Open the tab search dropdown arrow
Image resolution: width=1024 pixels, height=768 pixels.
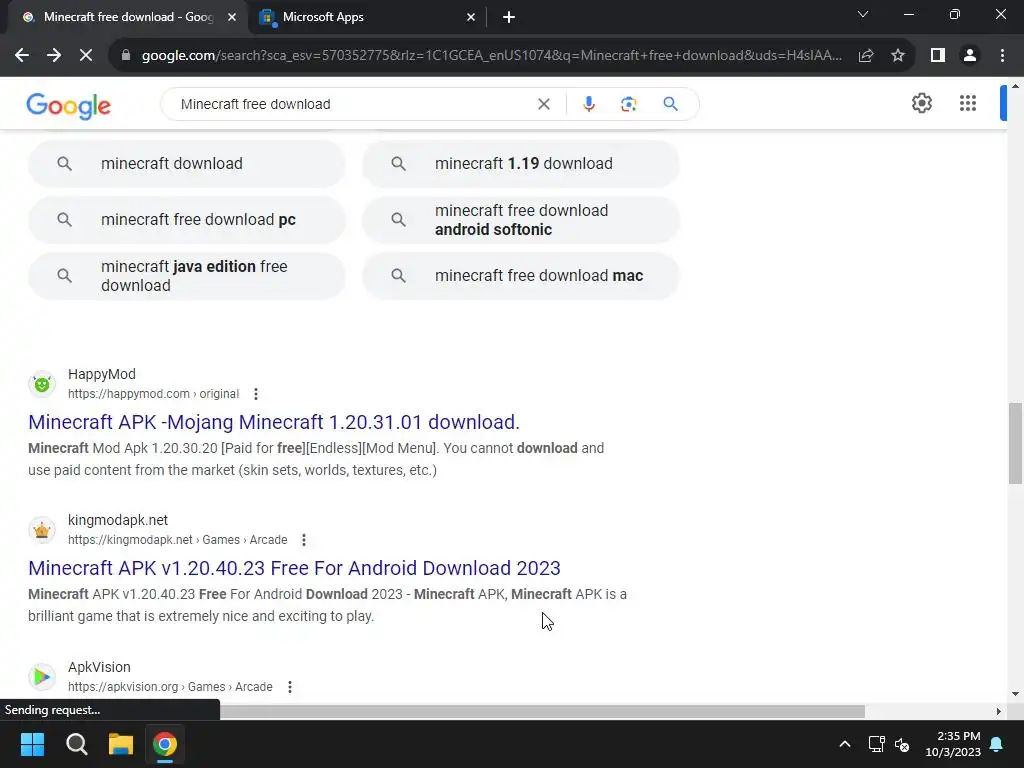click(x=863, y=14)
